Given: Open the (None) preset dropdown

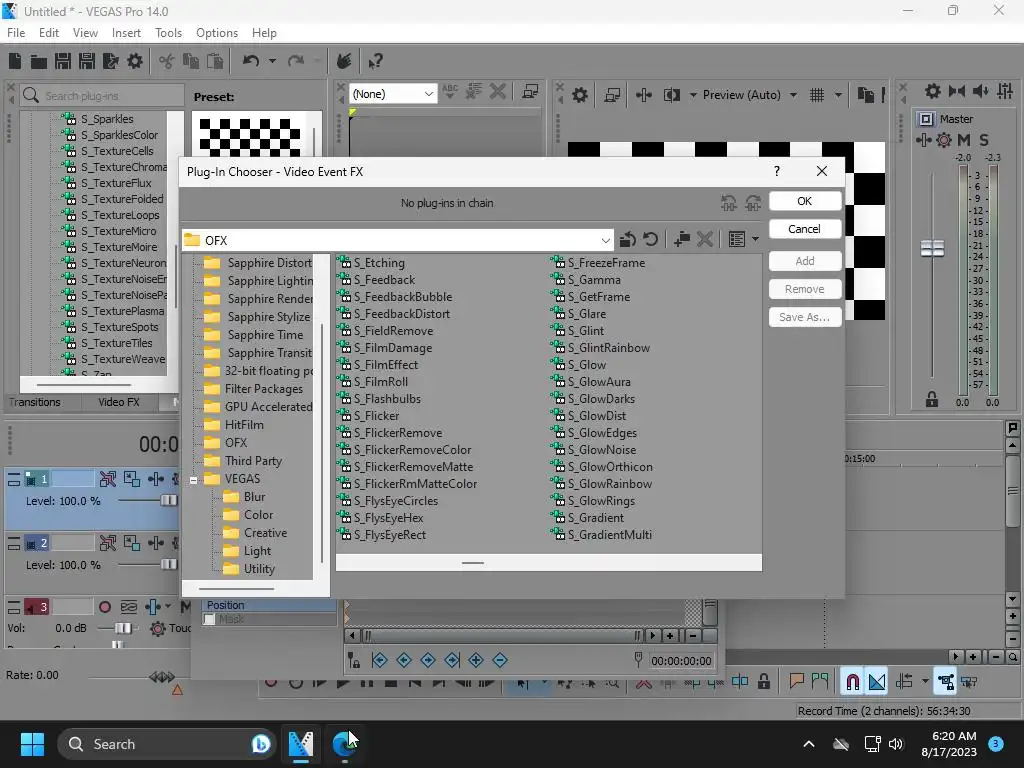Looking at the screenshot, I should pyautogui.click(x=428, y=94).
